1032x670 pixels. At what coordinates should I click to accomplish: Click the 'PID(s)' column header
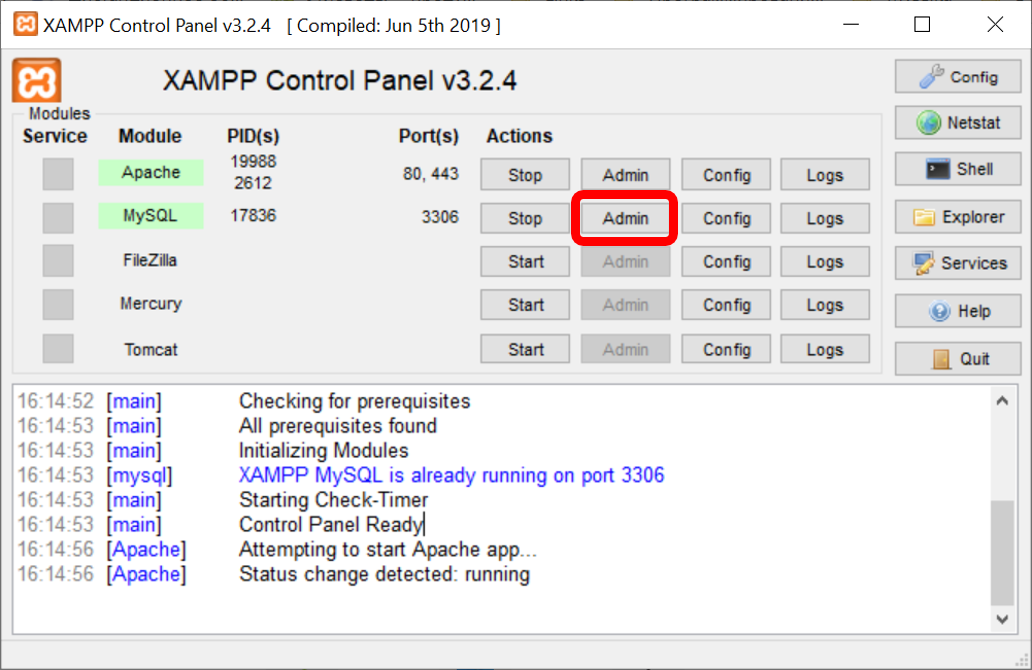pyautogui.click(x=253, y=136)
